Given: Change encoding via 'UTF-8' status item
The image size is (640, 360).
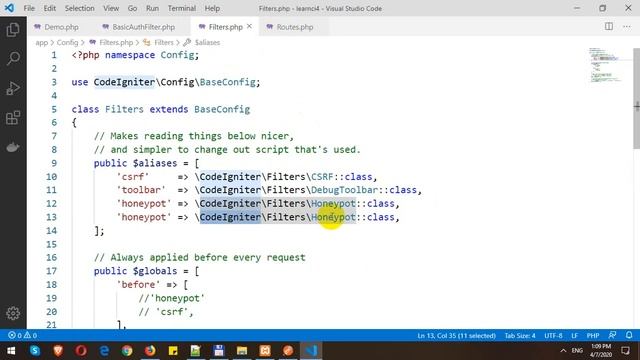Looking at the screenshot, I should pos(553,336).
